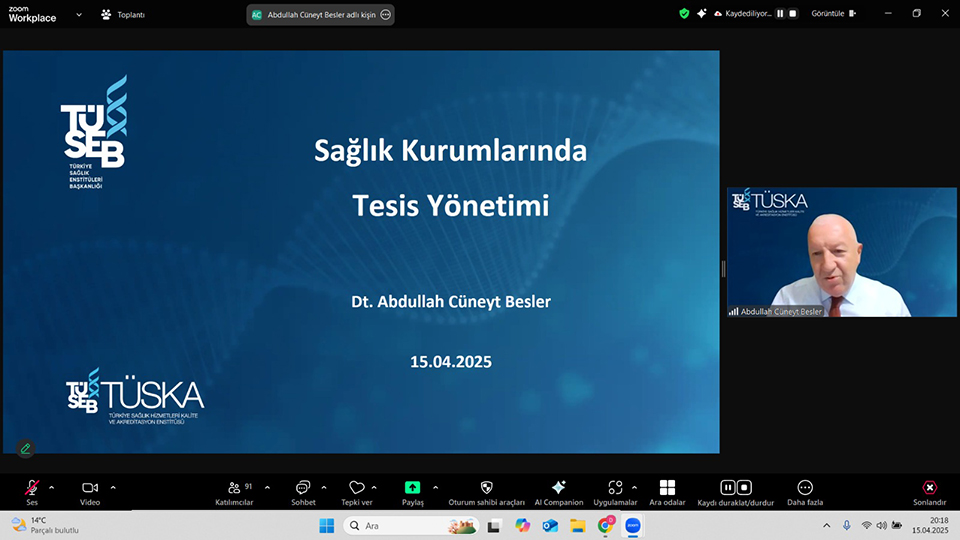Toggle camera with the Video button
The width and height of the screenshot is (960, 540).
pos(90,488)
